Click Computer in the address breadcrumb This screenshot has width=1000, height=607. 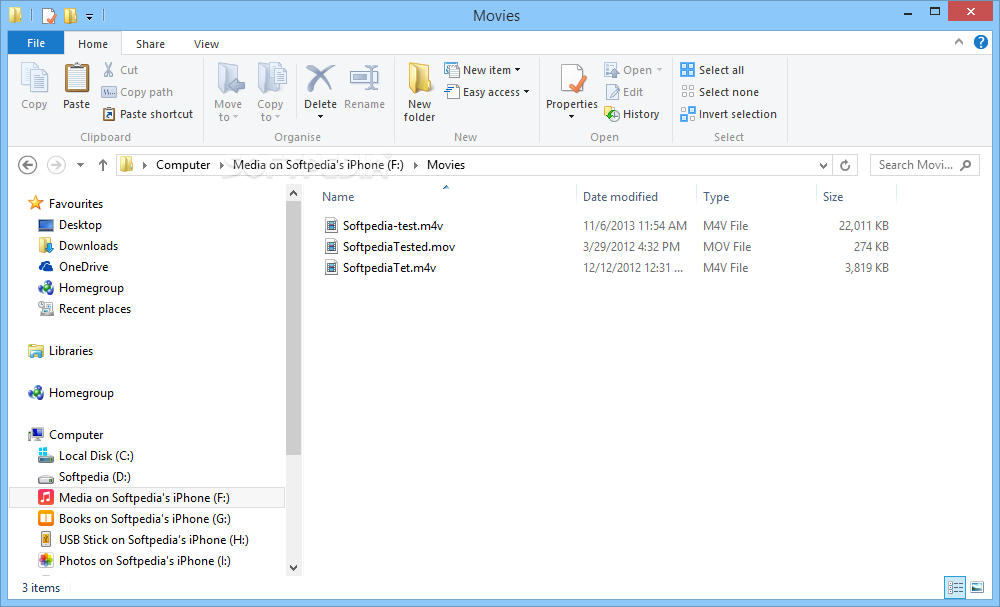coord(183,165)
